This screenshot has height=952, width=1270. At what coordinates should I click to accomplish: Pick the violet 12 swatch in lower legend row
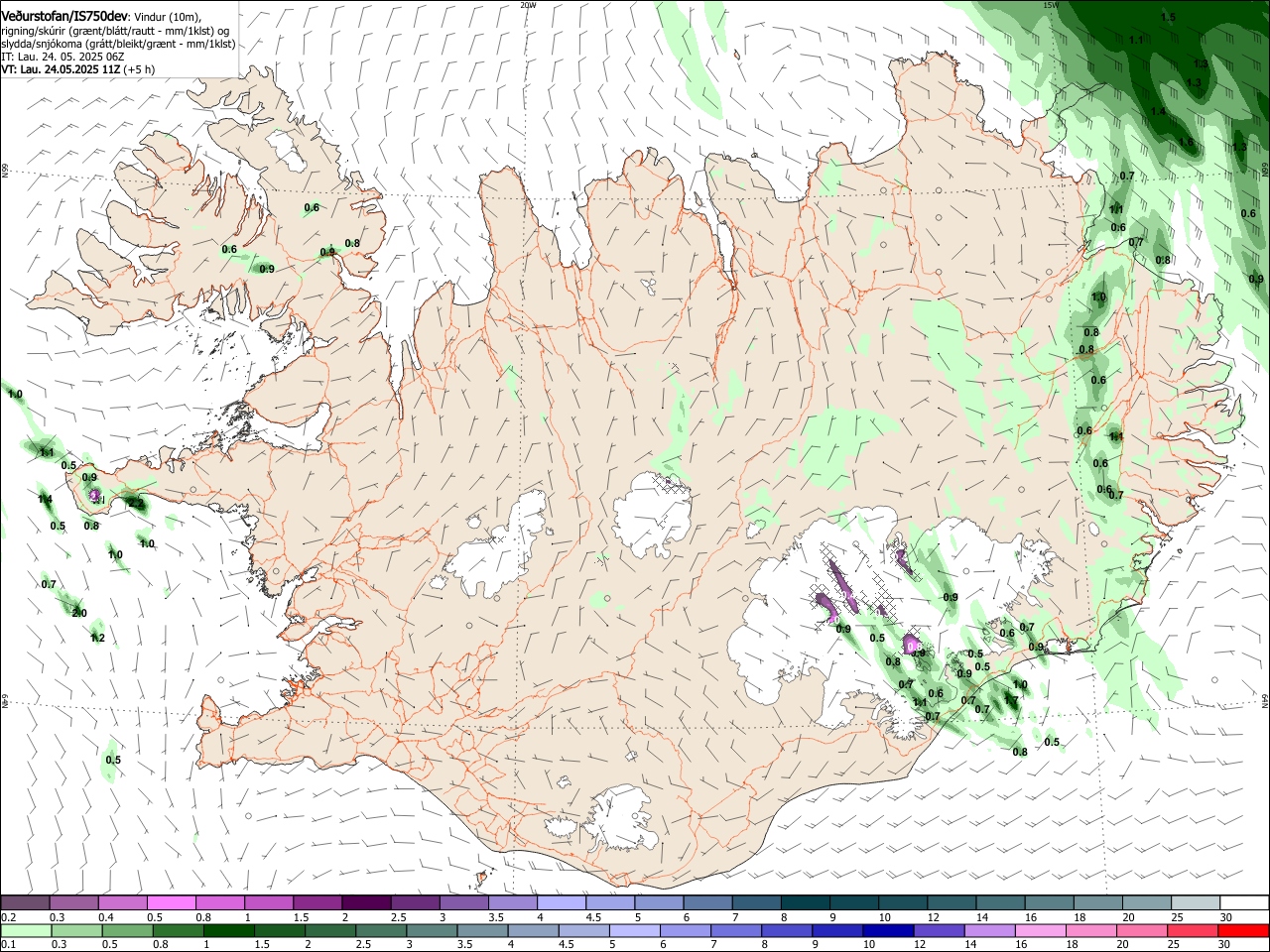pyautogui.click(x=938, y=931)
